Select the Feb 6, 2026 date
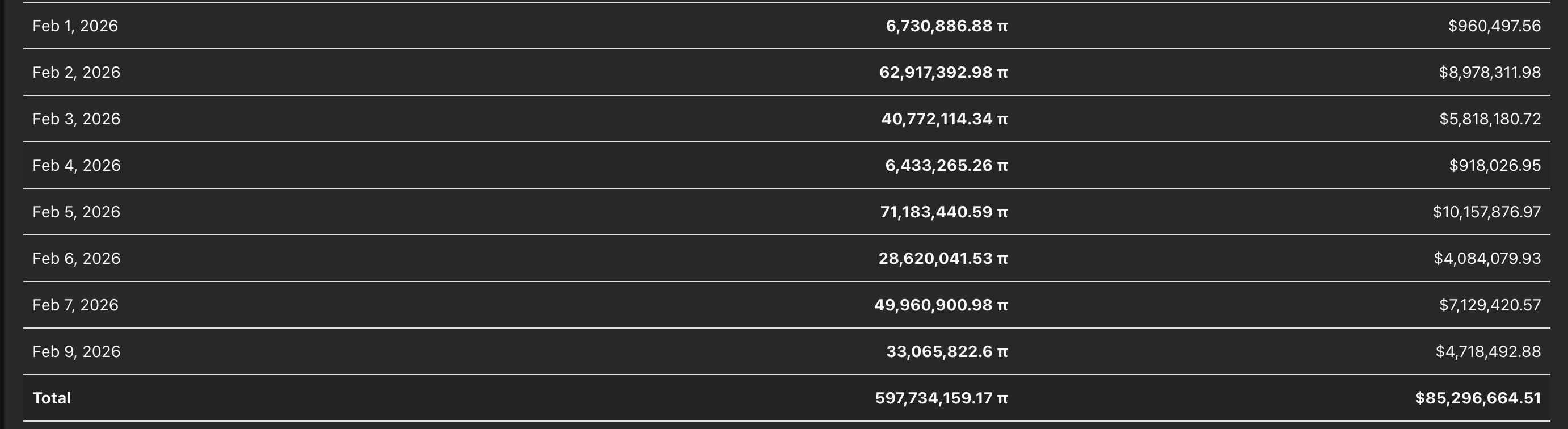 (76, 259)
